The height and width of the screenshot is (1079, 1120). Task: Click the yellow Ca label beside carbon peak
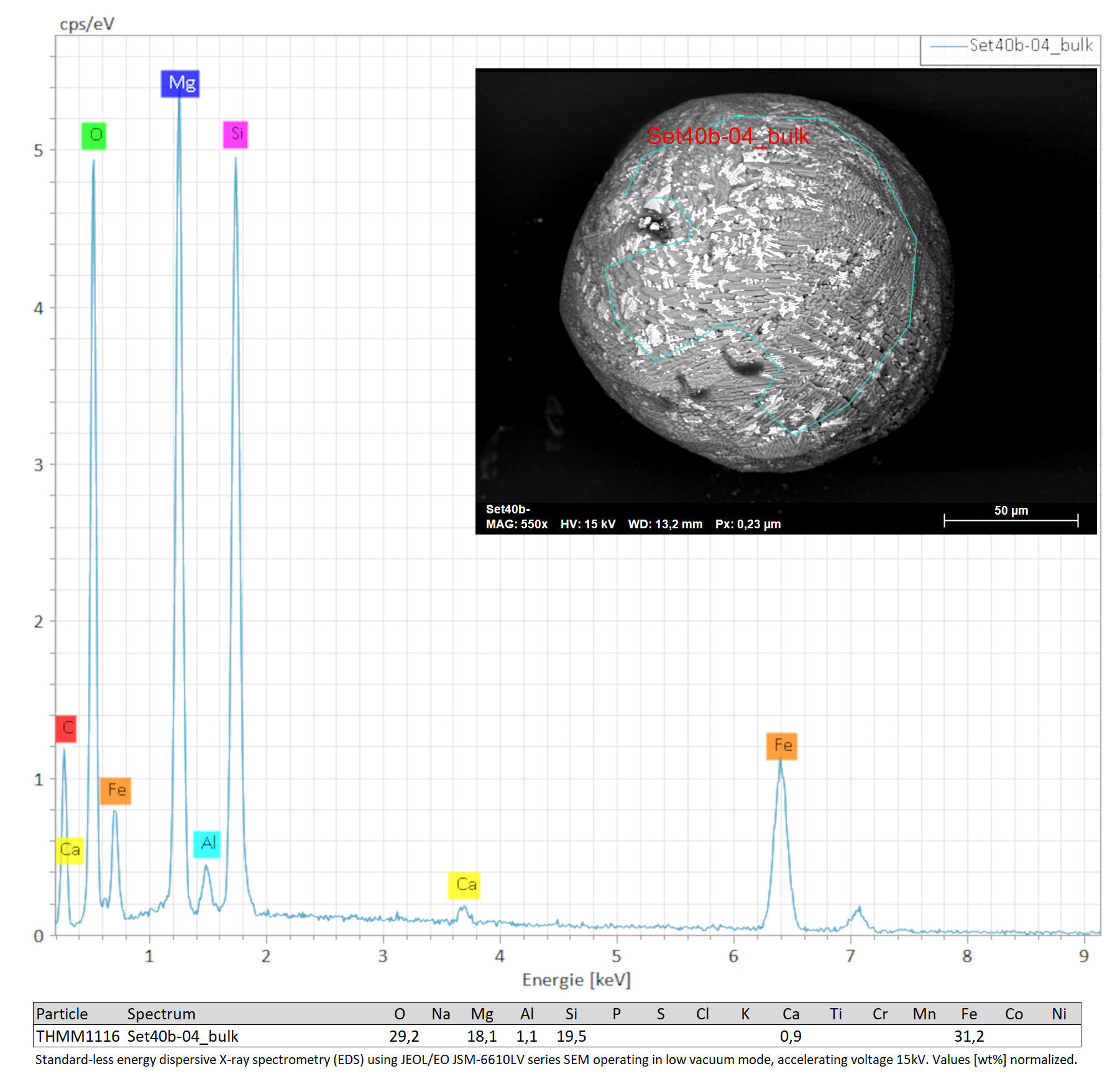[70, 850]
